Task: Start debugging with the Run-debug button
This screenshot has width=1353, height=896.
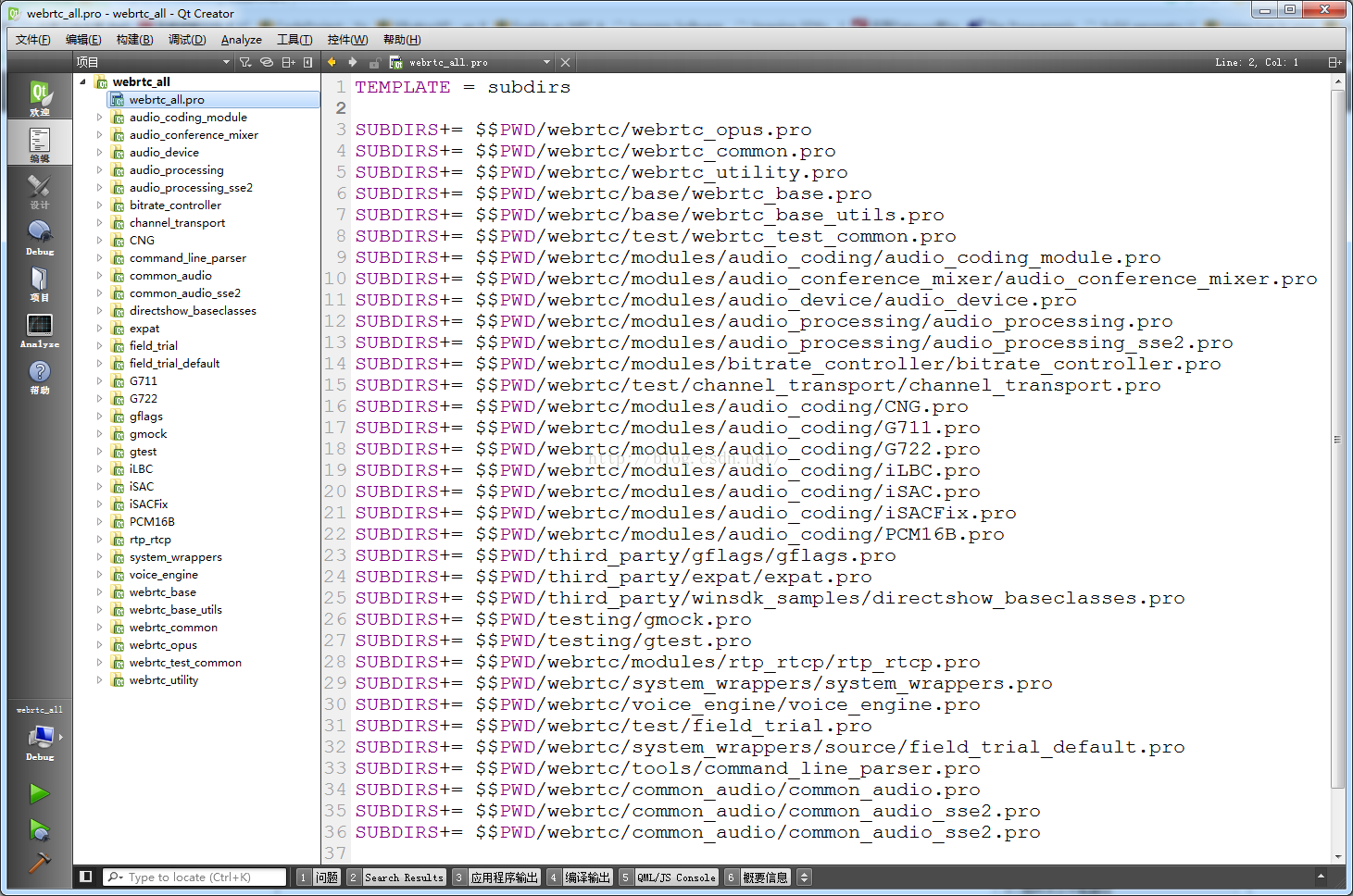Action: pyautogui.click(x=39, y=829)
